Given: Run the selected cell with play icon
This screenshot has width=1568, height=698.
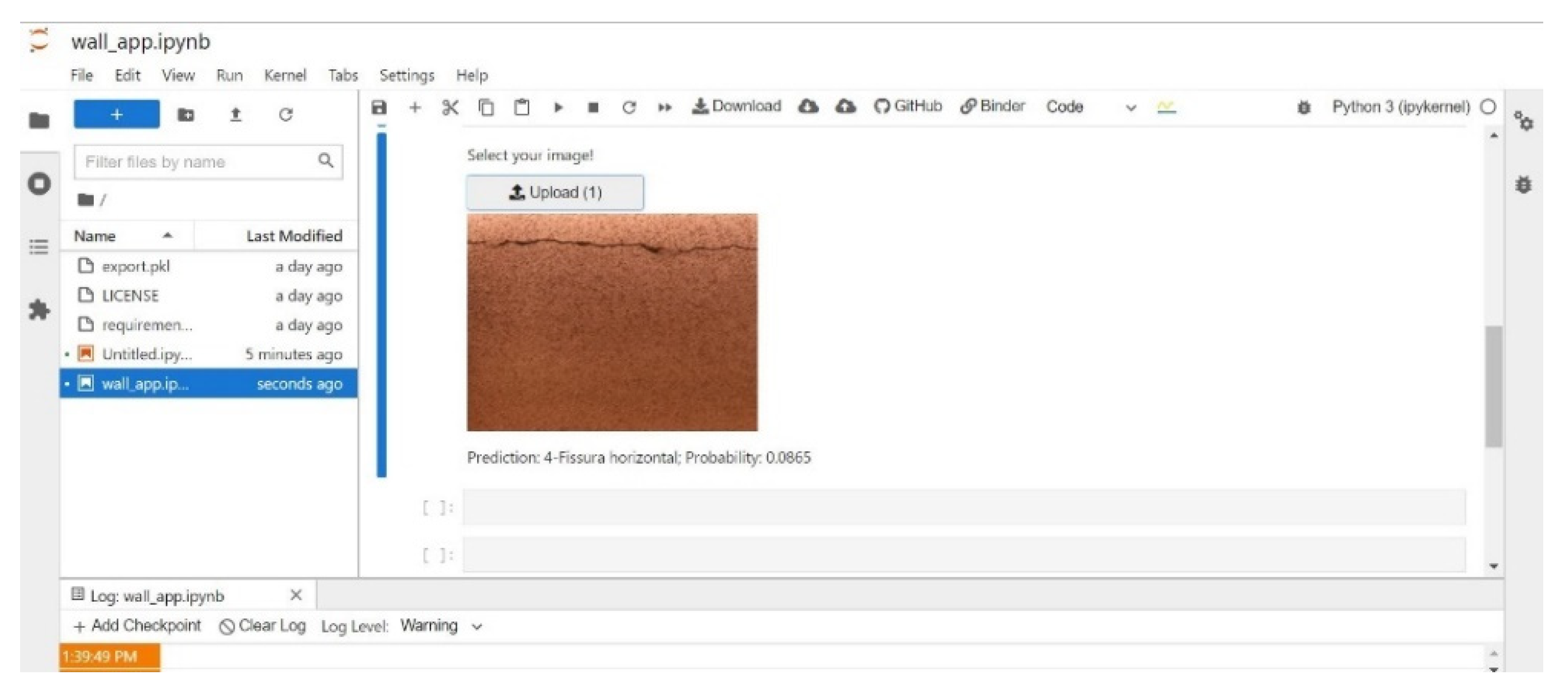Looking at the screenshot, I should click(558, 108).
